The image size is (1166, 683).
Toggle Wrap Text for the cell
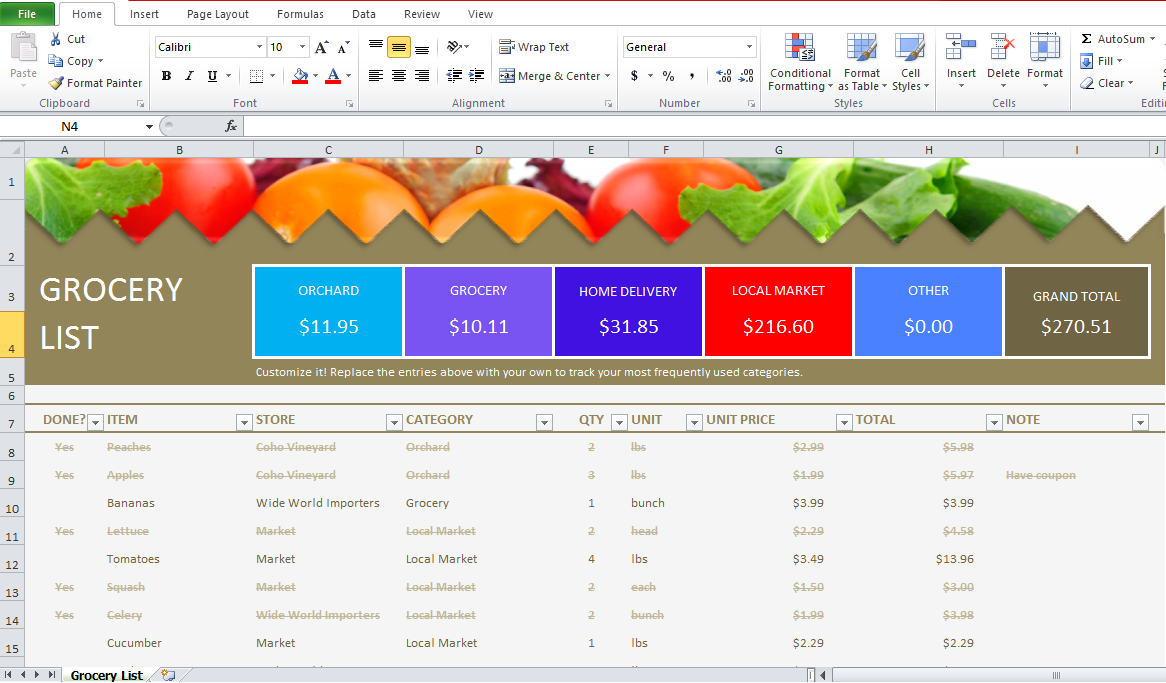tap(534, 47)
